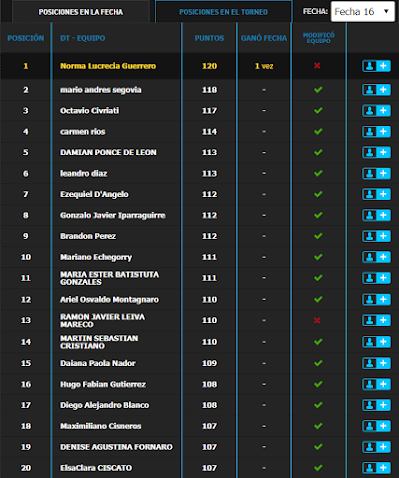The image size is (399, 478).
Task: Click red X for Norma Lucrecia Guerrero
Action: tap(317, 66)
